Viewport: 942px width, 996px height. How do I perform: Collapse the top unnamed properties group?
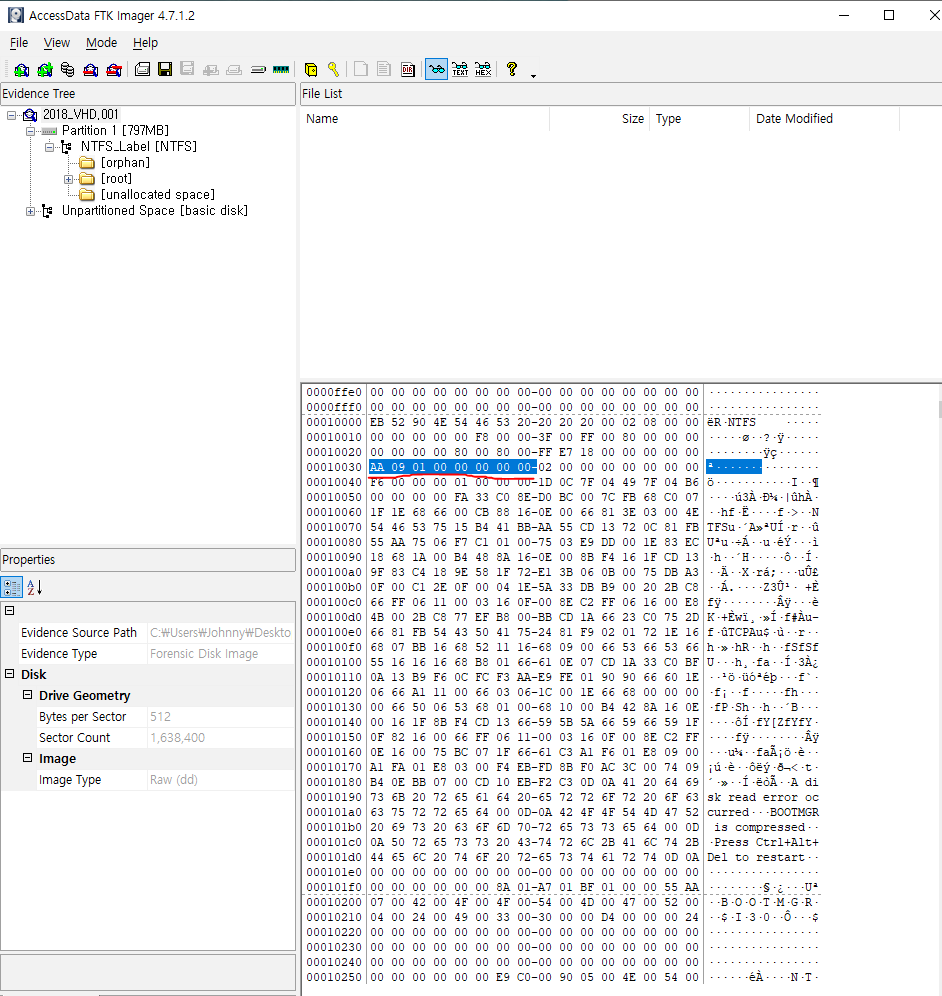[x=10, y=610]
